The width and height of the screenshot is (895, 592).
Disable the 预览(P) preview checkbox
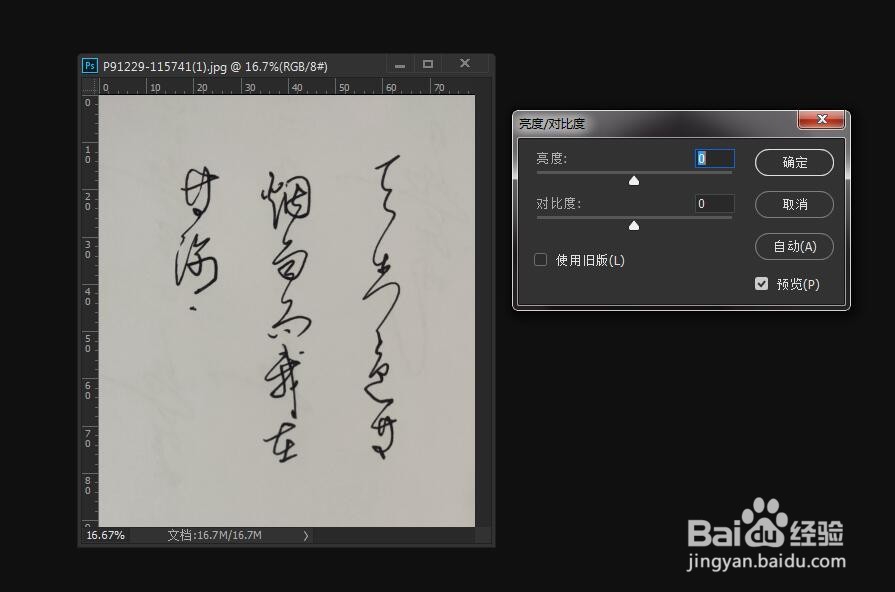[x=762, y=283]
